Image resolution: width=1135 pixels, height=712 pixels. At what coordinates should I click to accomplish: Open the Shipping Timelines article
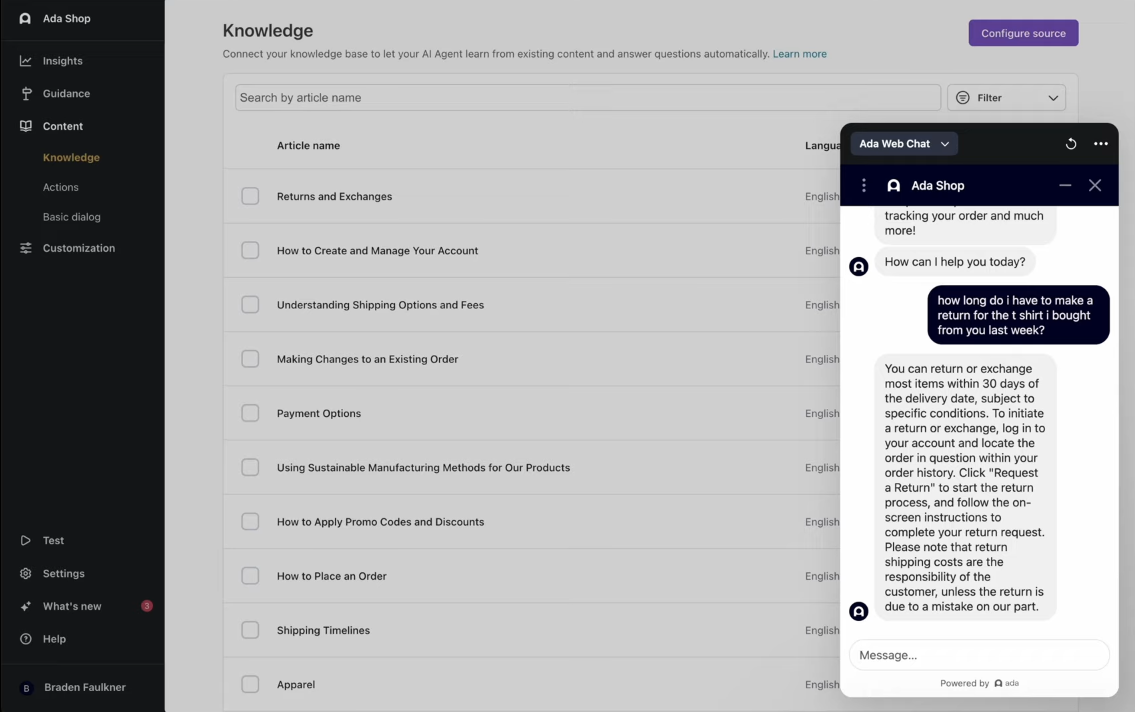point(324,630)
